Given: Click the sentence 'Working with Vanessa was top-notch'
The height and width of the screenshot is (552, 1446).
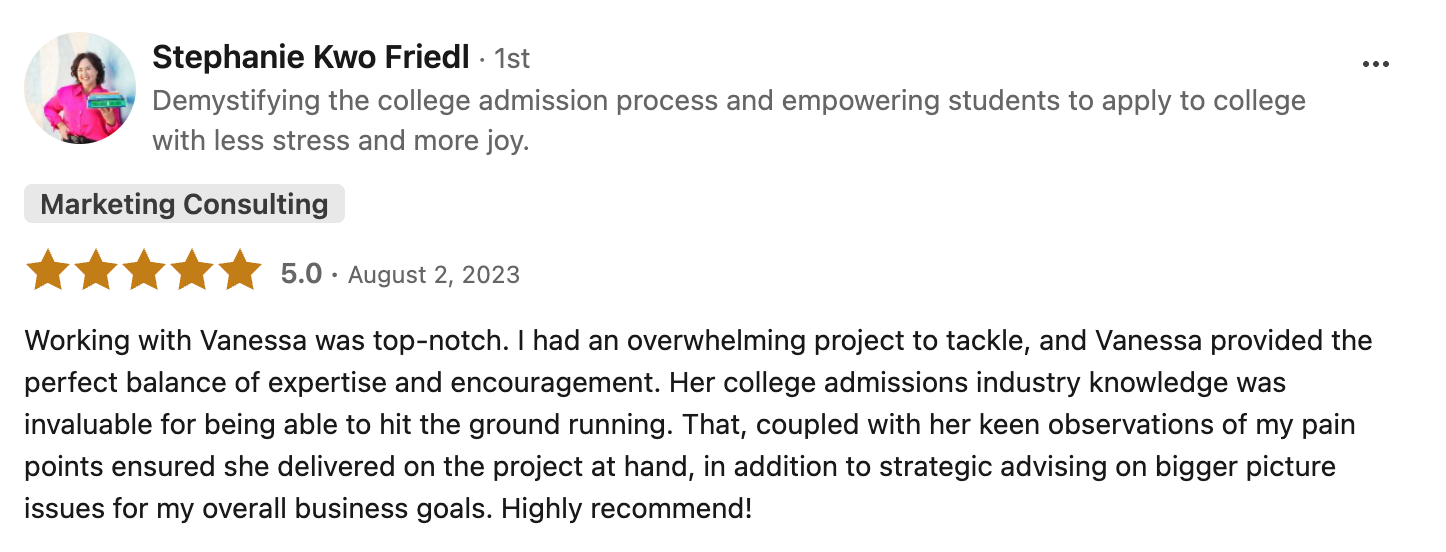Looking at the screenshot, I should [267, 341].
